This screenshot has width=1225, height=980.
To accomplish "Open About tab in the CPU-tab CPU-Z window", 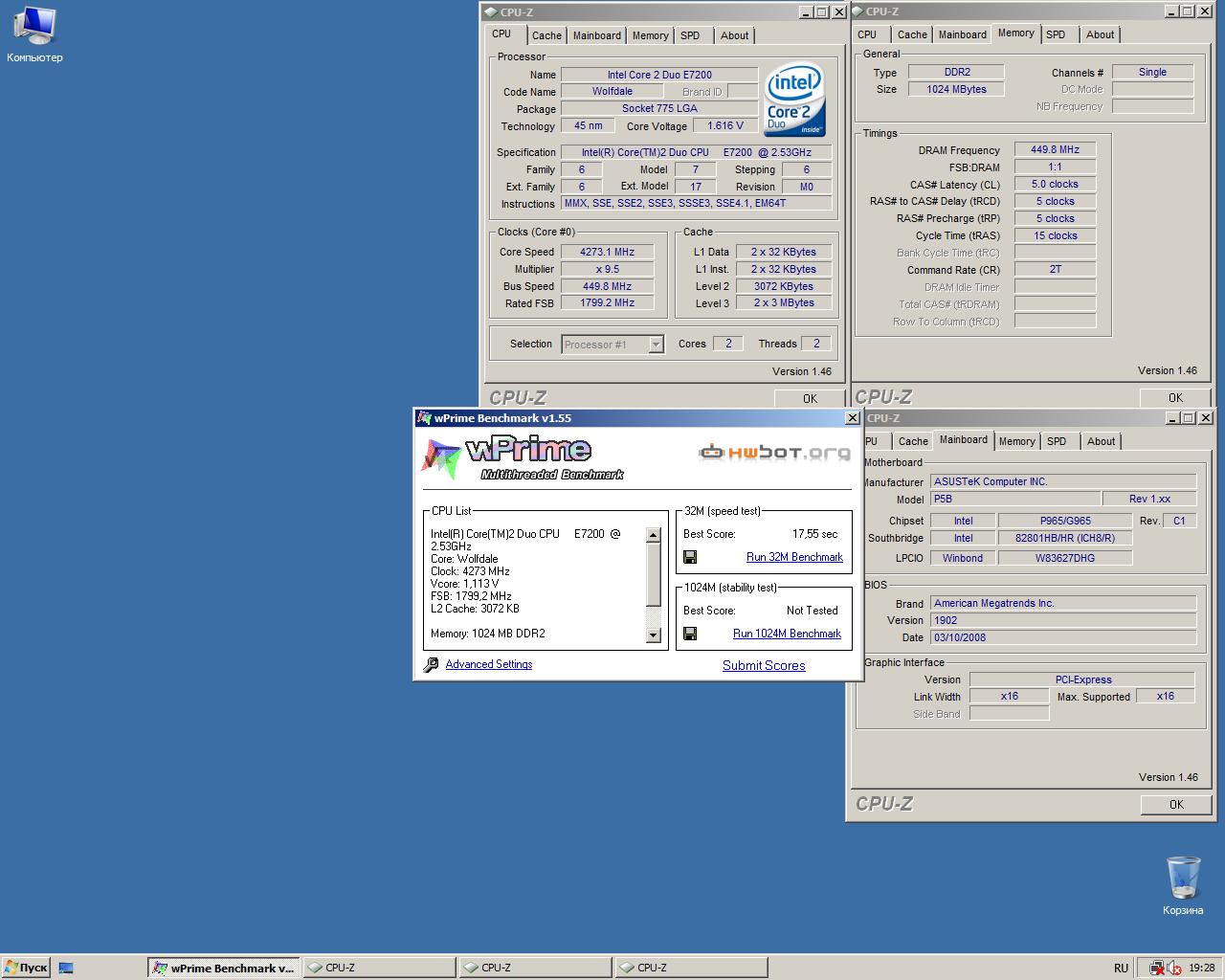I will pyautogui.click(x=735, y=35).
